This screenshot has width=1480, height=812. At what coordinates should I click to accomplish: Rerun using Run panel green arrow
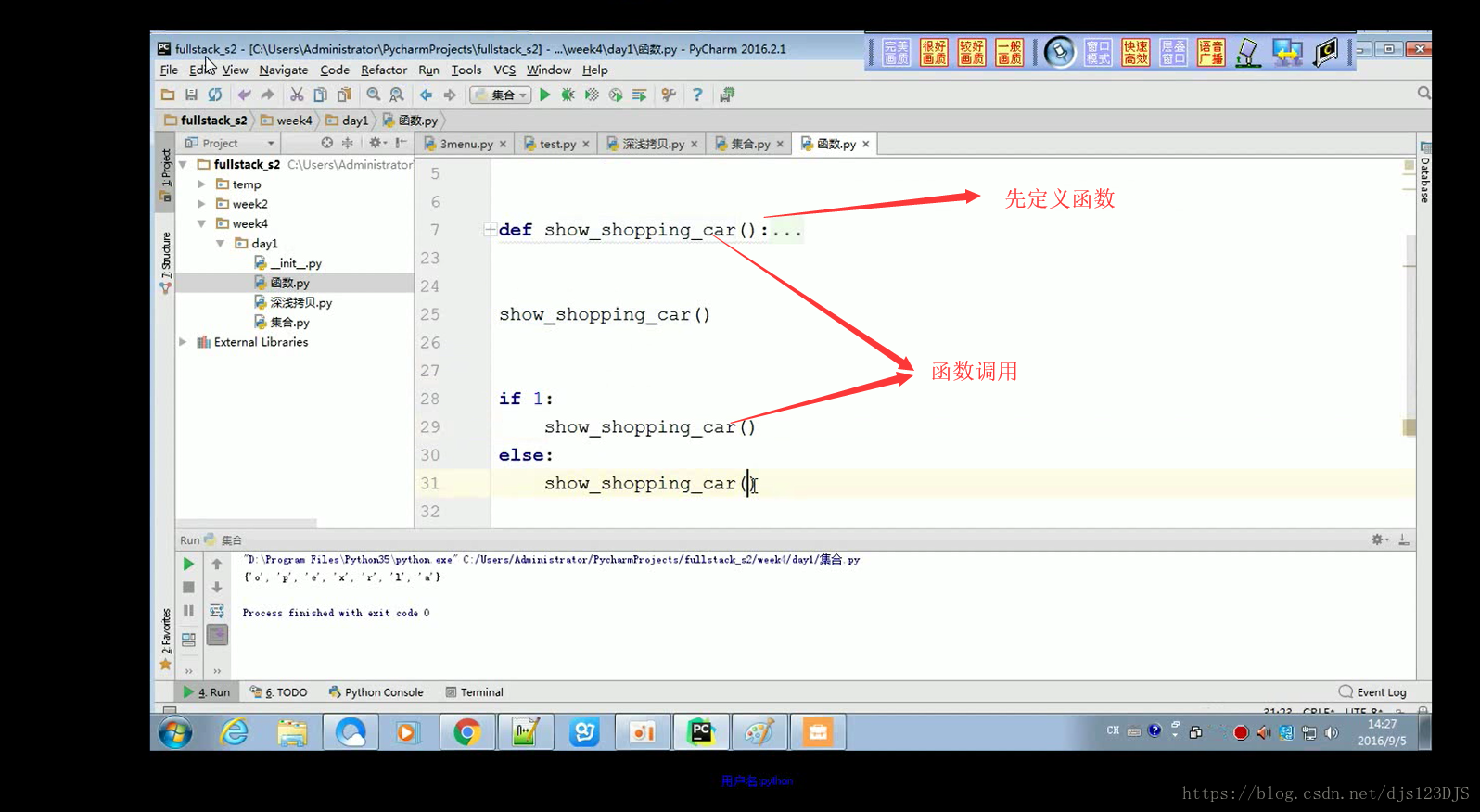(188, 564)
